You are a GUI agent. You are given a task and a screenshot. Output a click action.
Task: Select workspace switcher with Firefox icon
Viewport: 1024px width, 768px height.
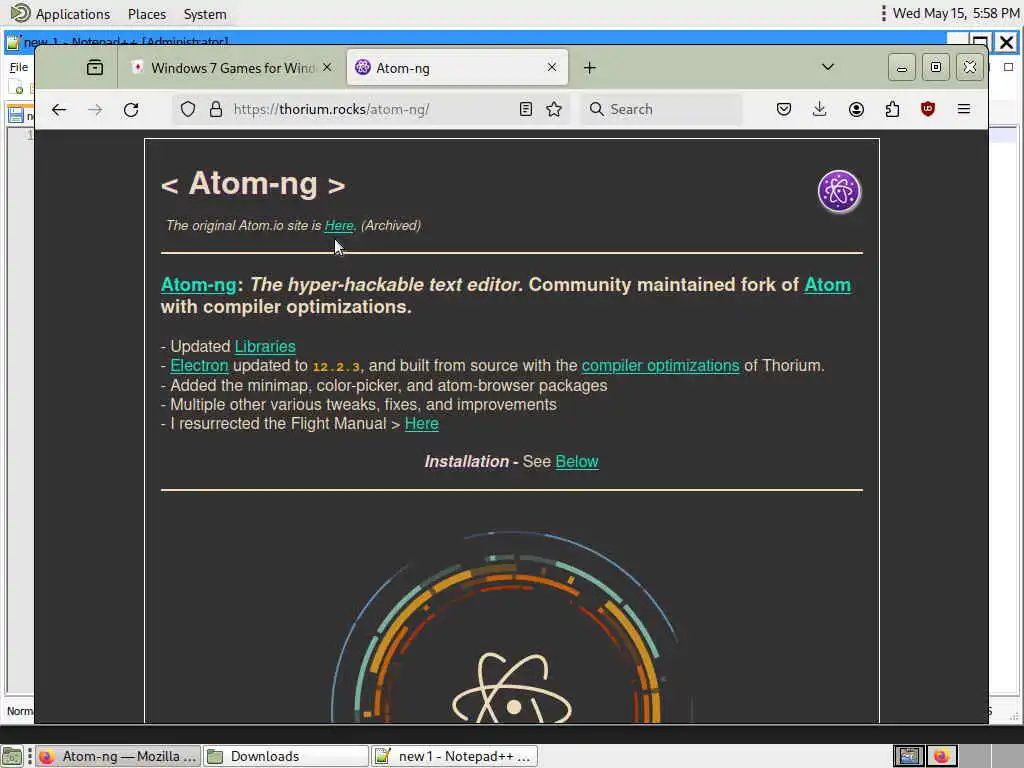[x=941, y=756]
